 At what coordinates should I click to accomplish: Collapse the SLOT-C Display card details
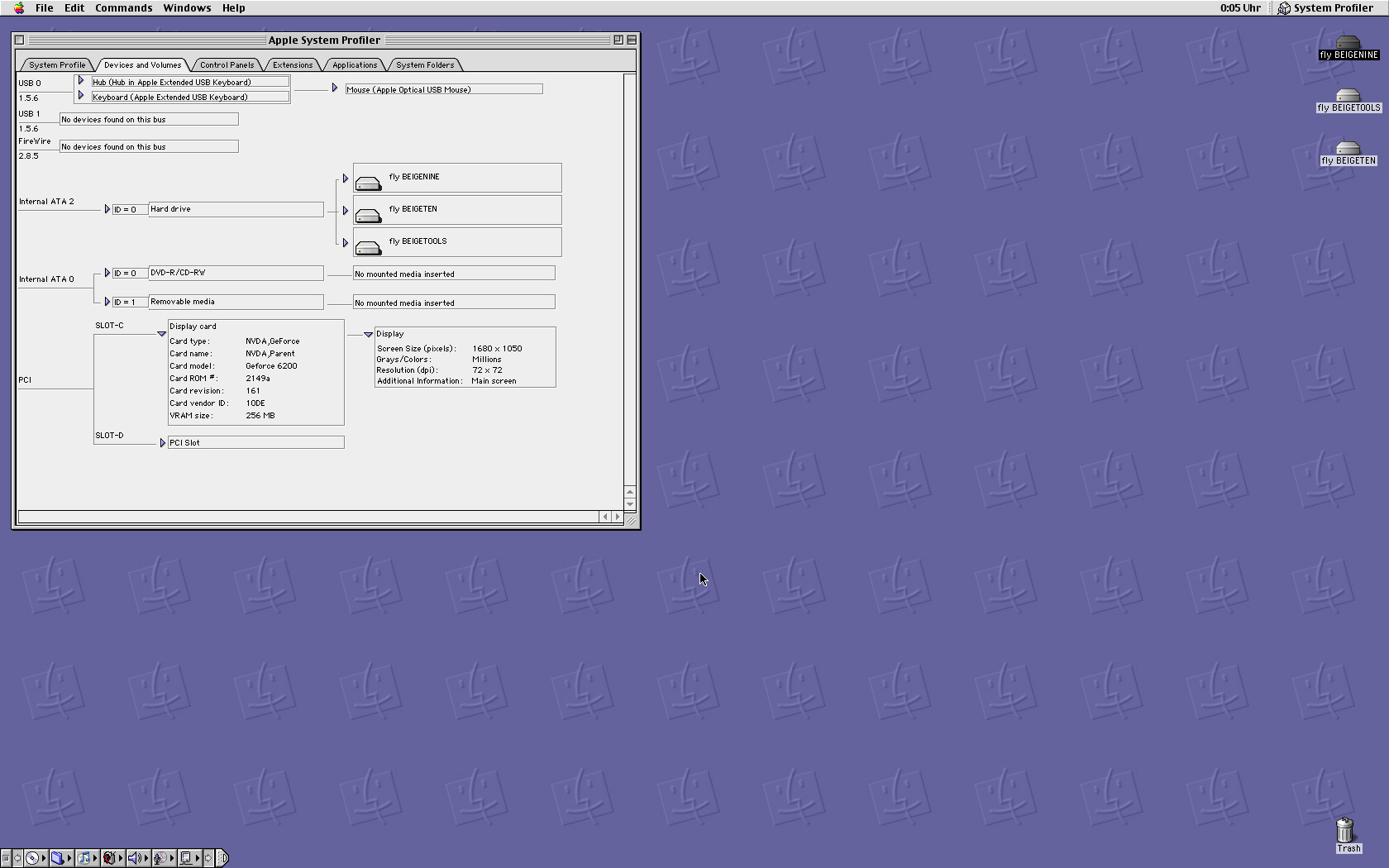click(x=162, y=334)
